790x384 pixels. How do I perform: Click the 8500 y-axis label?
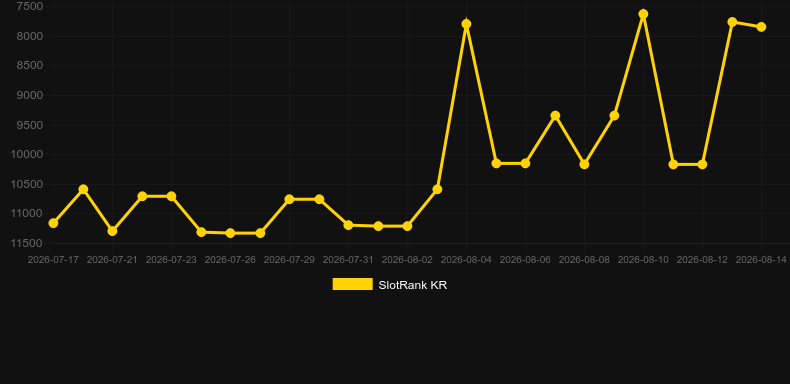[x=30, y=66]
